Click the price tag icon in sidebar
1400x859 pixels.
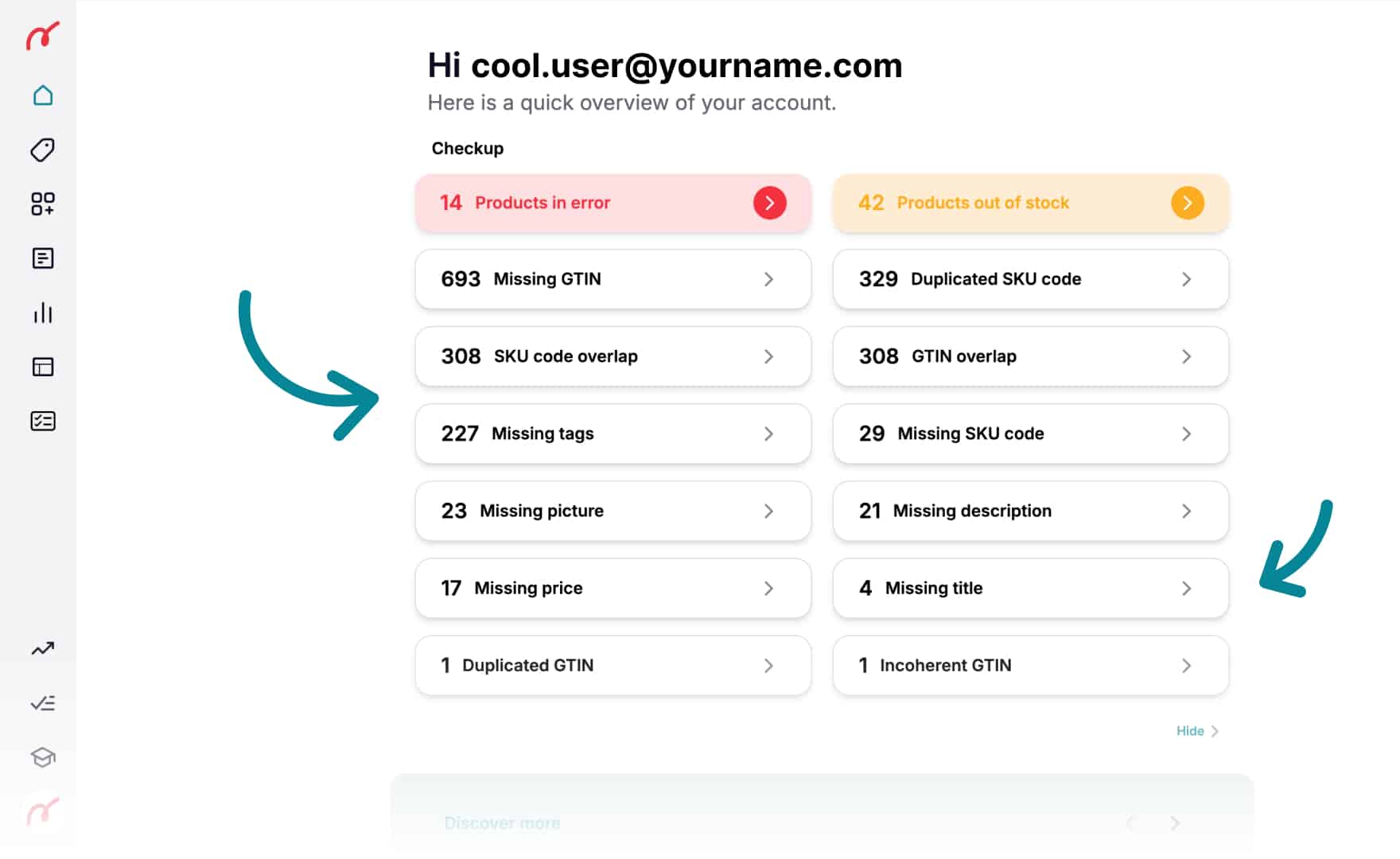tap(43, 150)
